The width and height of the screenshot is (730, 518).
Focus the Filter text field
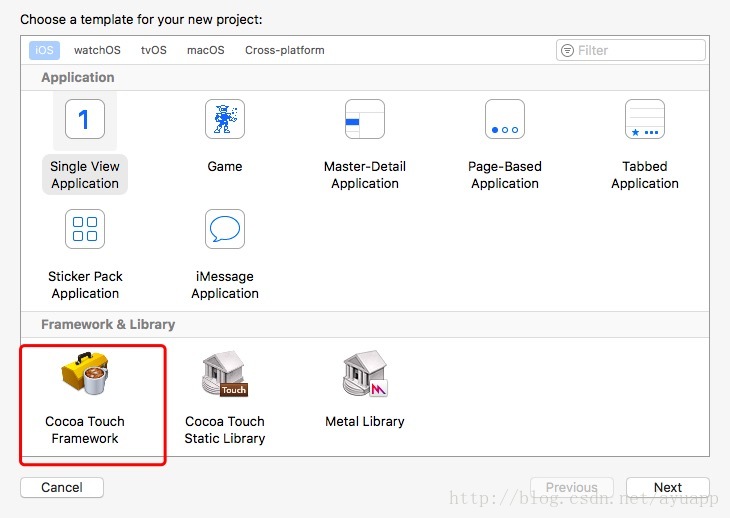pyautogui.click(x=631, y=50)
